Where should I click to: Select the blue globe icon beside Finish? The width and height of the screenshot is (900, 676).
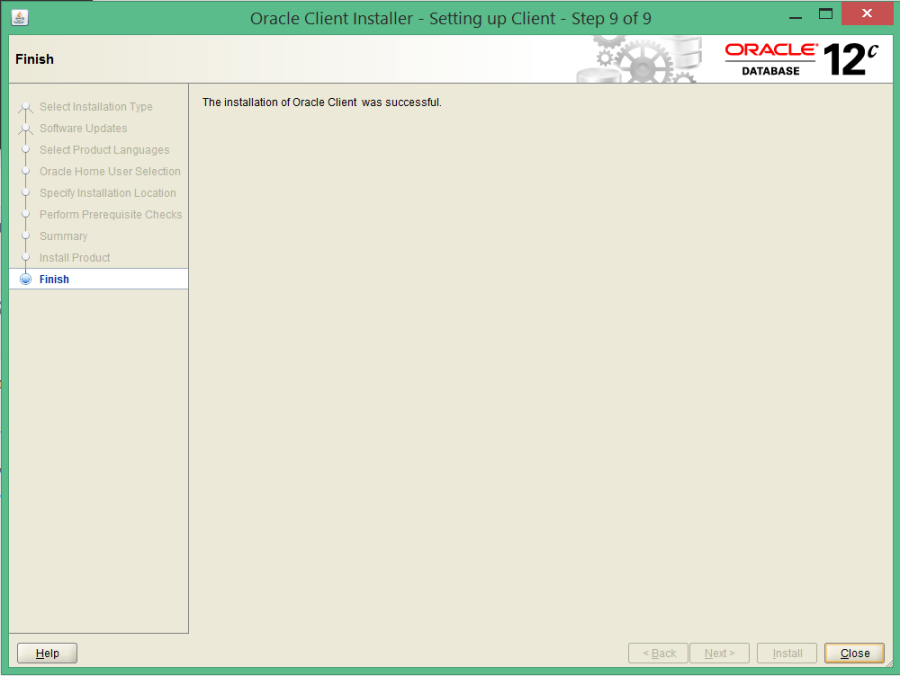[25, 278]
